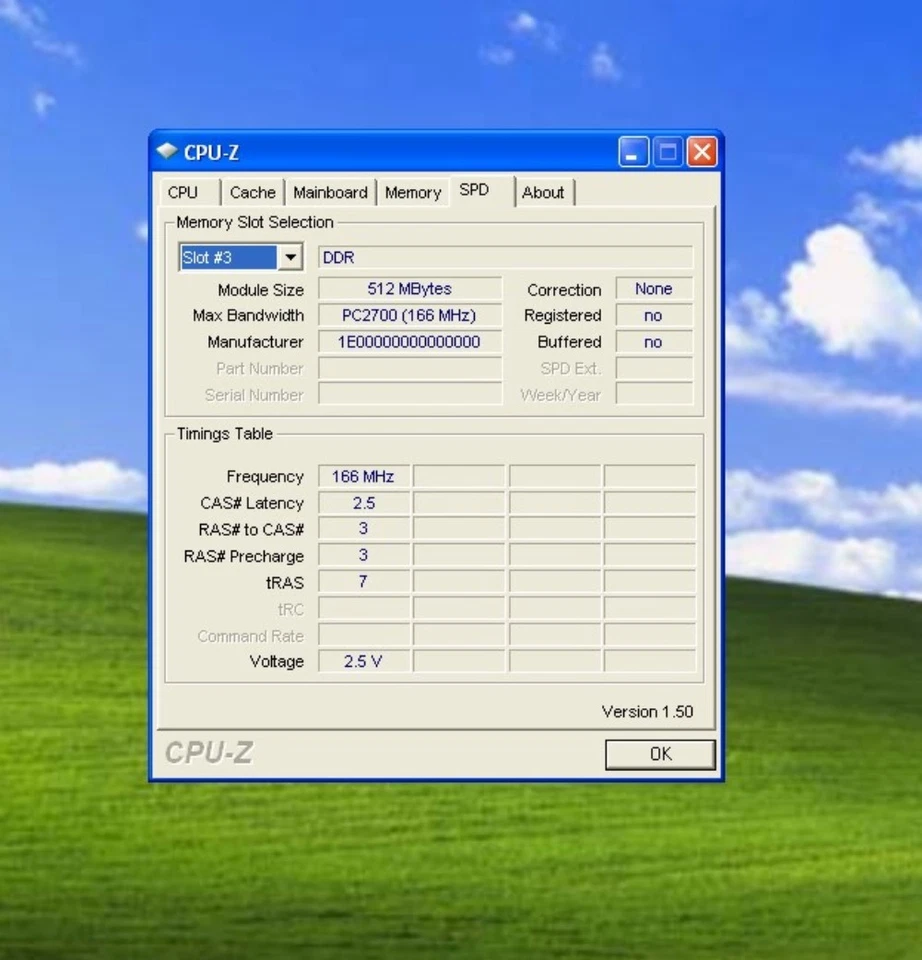The width and height of the screenshot is (922, 960).
Task: Click the OK button
Action: click(660, 754)
